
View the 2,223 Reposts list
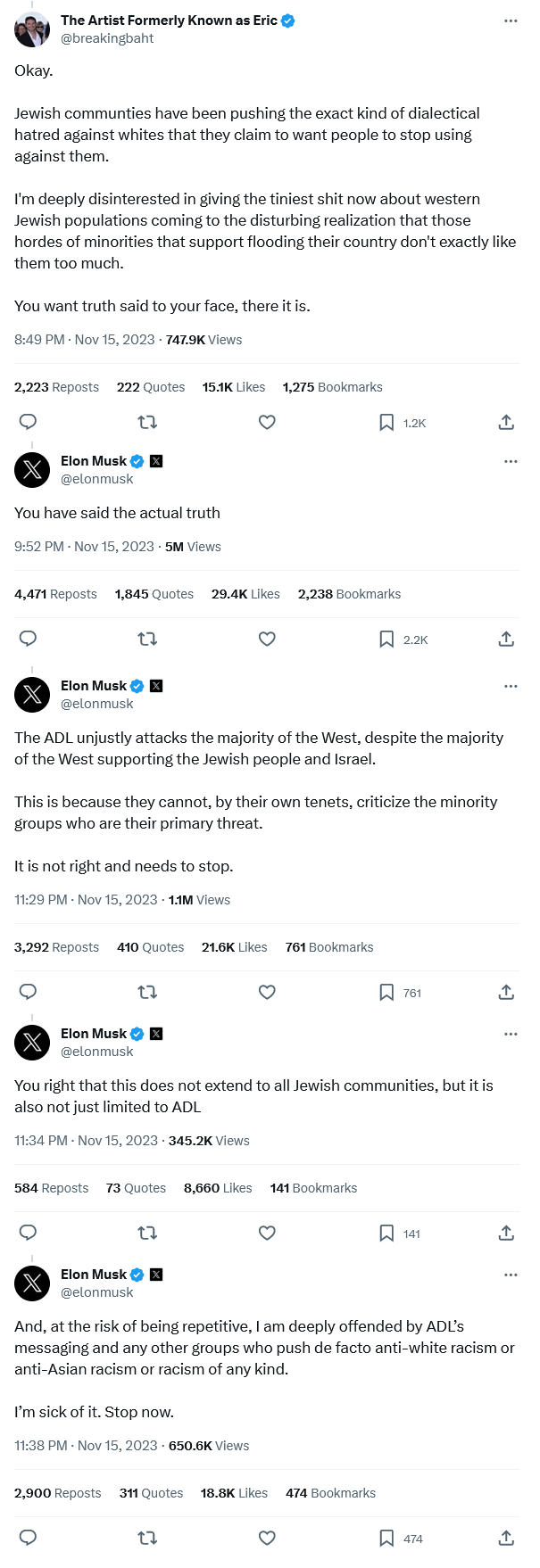pyautogui.click(x=56, y=387)
